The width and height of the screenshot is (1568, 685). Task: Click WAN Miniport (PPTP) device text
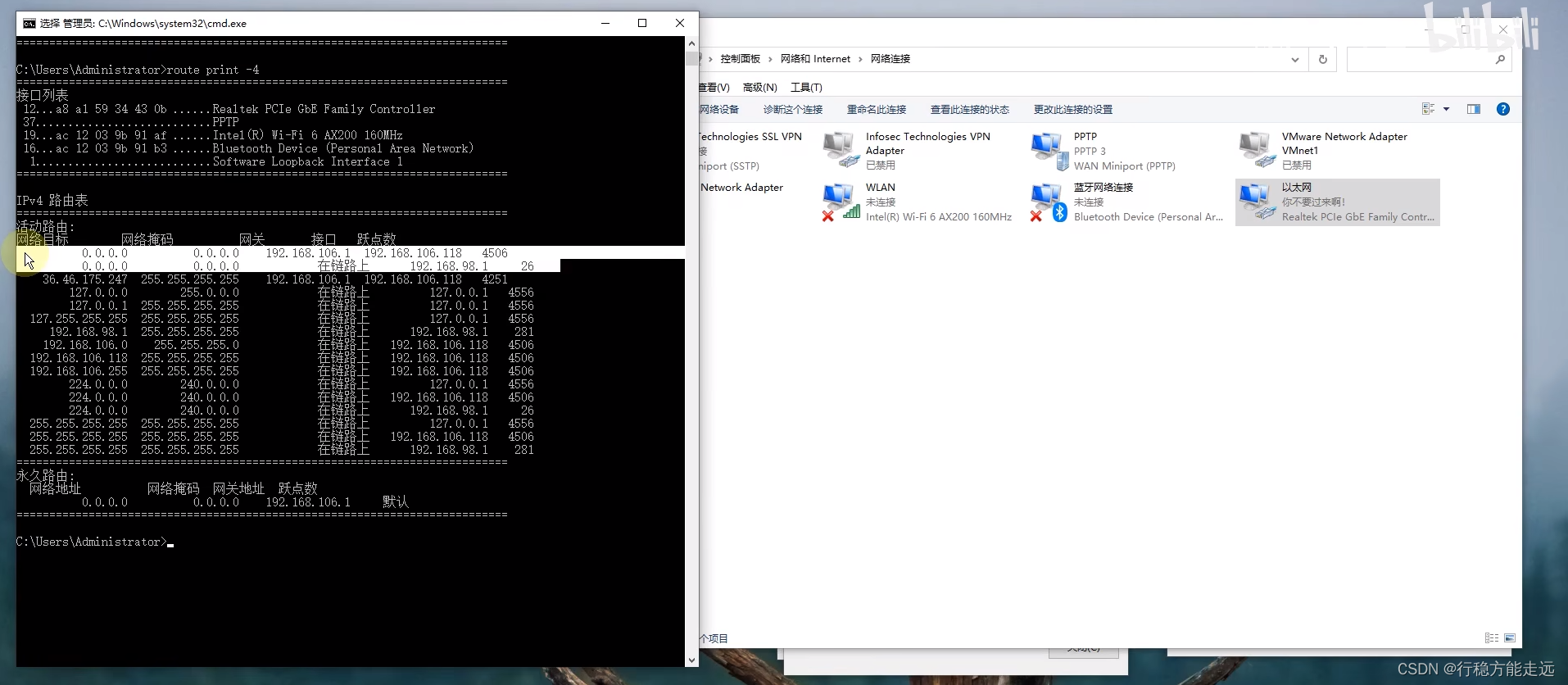click(1124, 166)
